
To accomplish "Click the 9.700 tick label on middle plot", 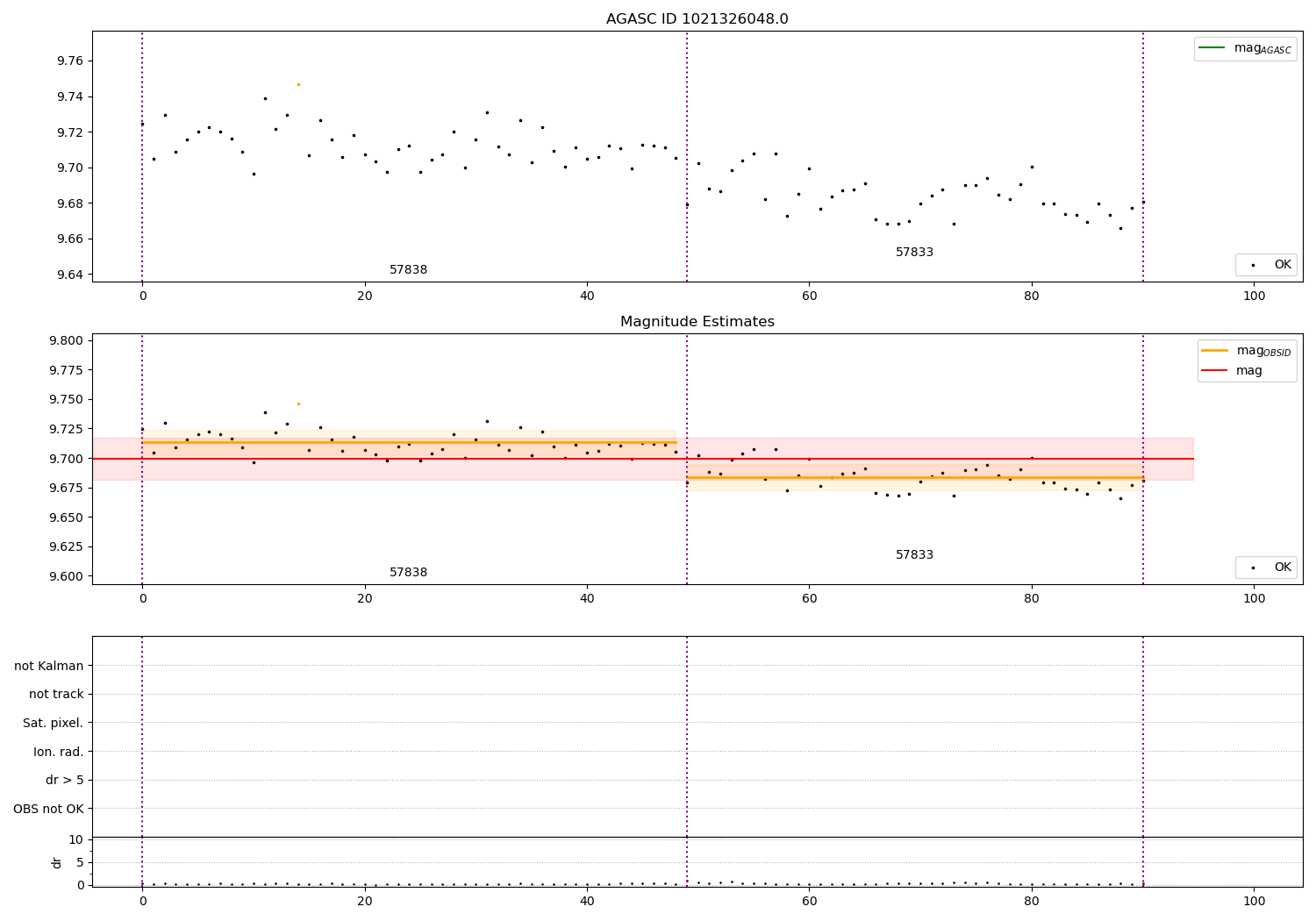I will 67,459.
